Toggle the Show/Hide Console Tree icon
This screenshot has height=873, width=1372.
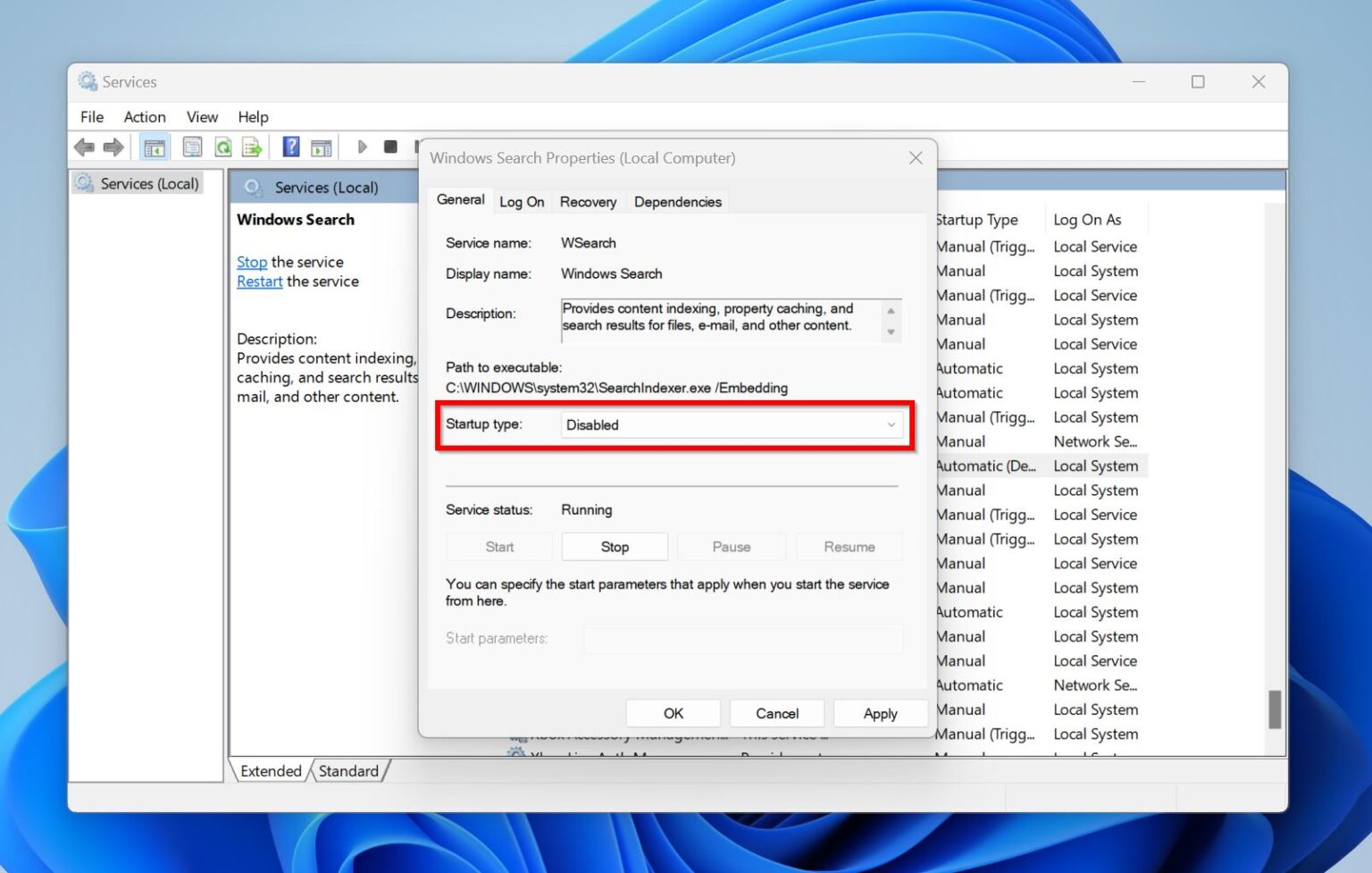(x=155, y=147)
